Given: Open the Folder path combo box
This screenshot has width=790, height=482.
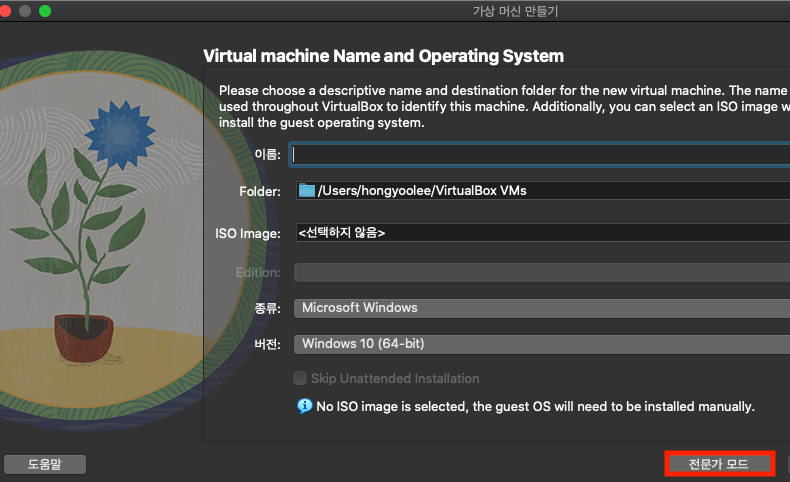Looking at the screenshot, I should tap(543, 191).
